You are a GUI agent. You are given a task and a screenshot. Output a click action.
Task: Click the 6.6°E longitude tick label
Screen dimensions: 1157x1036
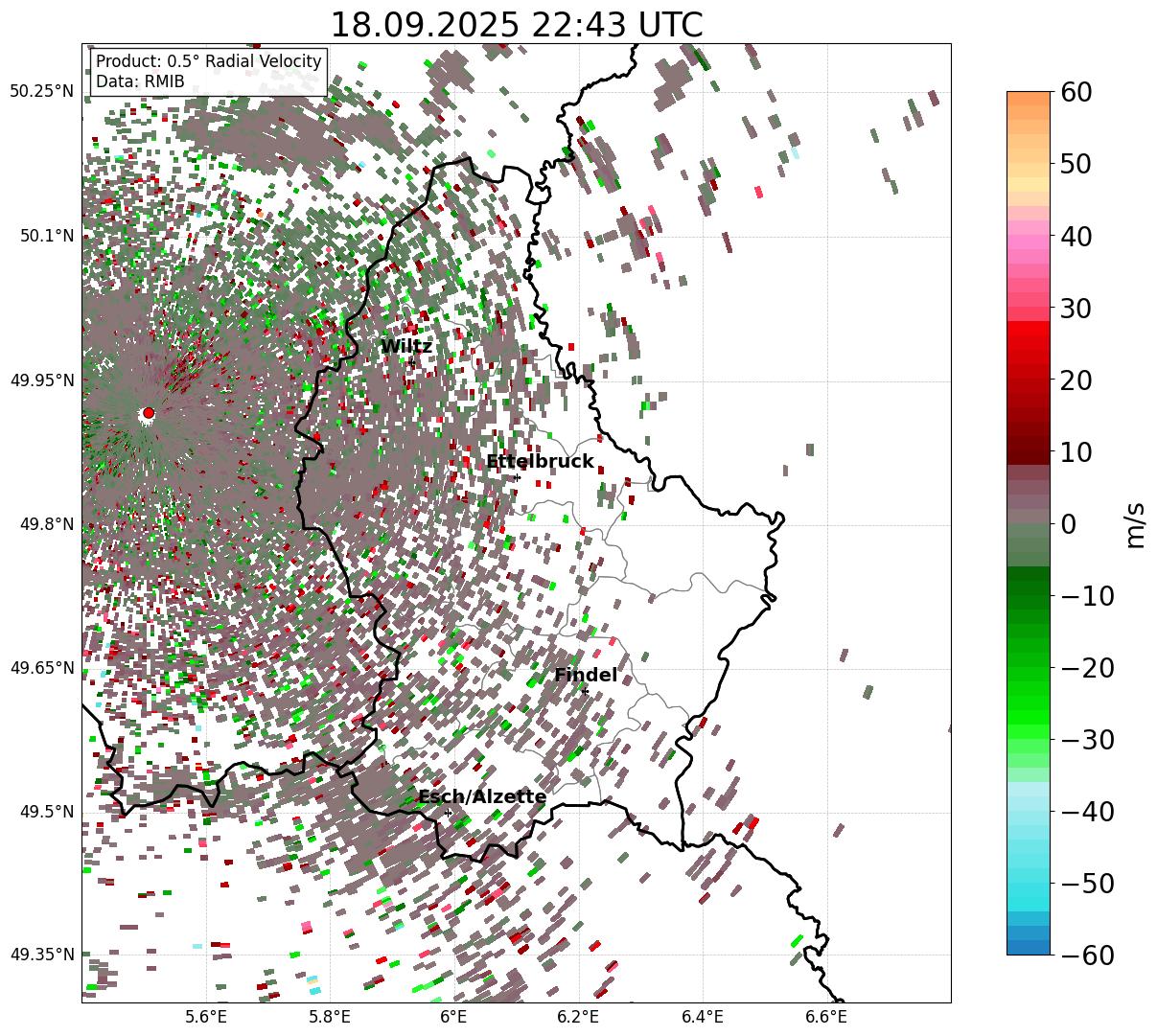click(827, 1018)
